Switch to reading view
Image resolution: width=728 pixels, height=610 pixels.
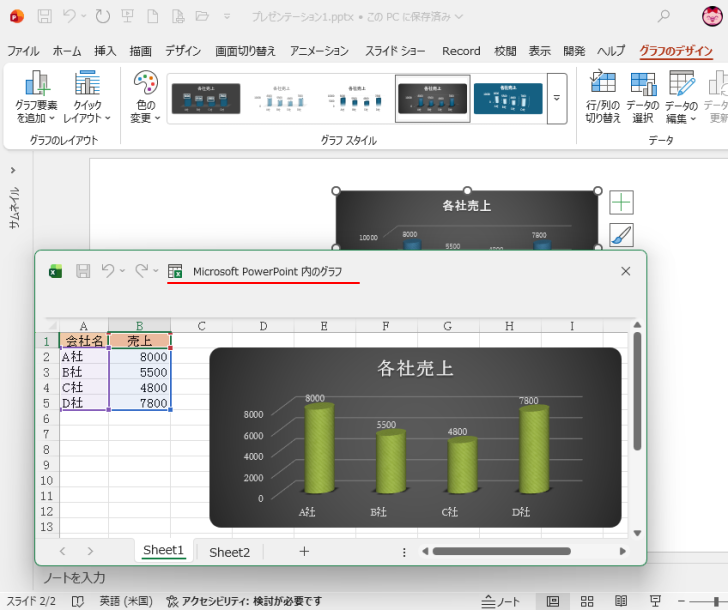click(x=621, y=602)
